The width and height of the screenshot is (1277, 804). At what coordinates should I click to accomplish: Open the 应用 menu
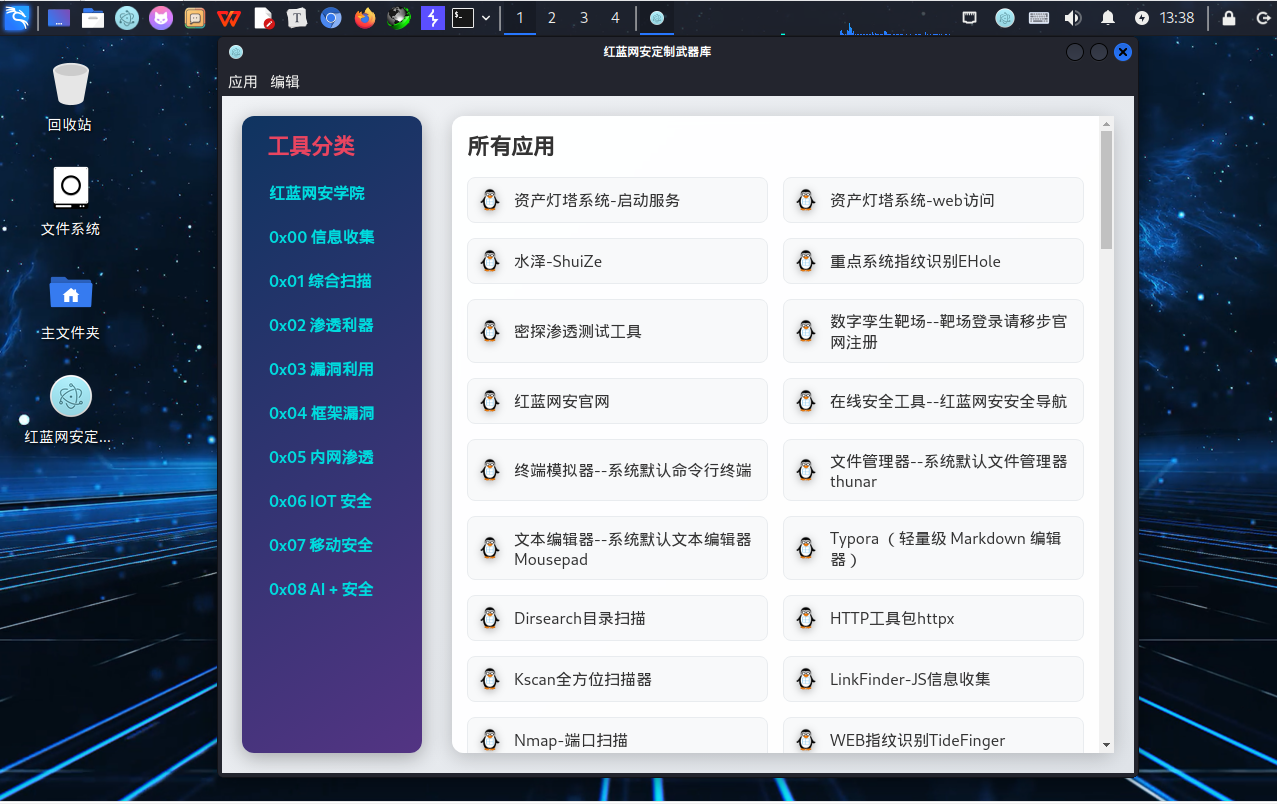(x=243, y=82)
